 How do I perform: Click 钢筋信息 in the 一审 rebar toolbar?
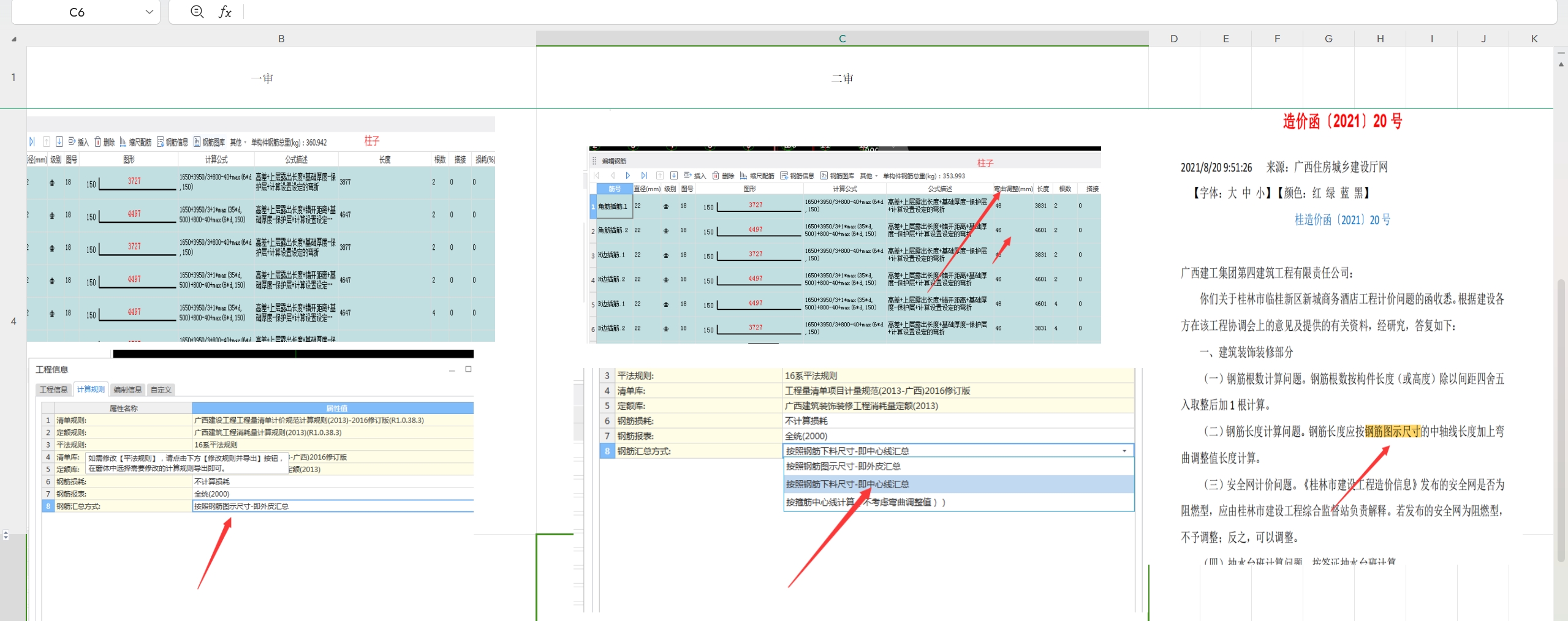(172, 142)
